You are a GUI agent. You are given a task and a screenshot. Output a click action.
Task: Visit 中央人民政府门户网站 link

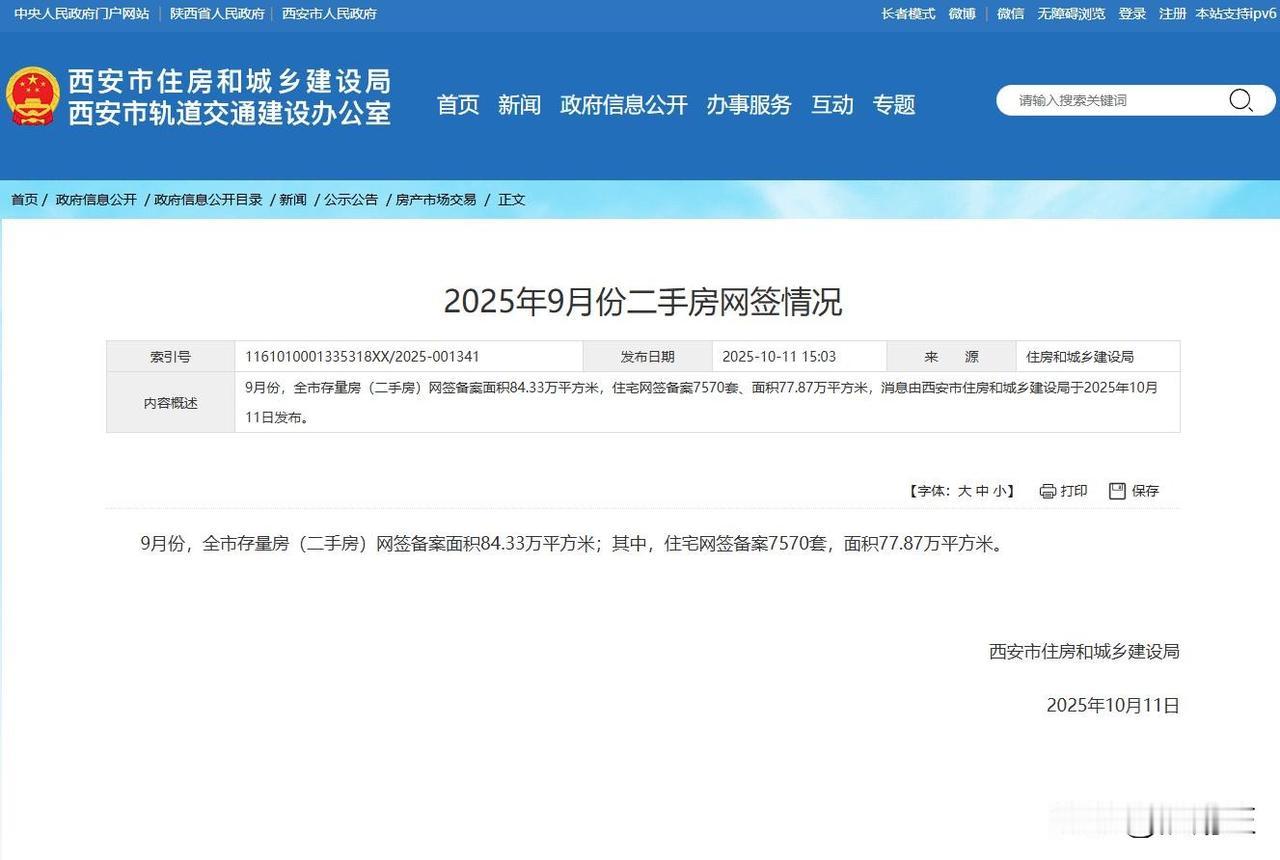82,14
